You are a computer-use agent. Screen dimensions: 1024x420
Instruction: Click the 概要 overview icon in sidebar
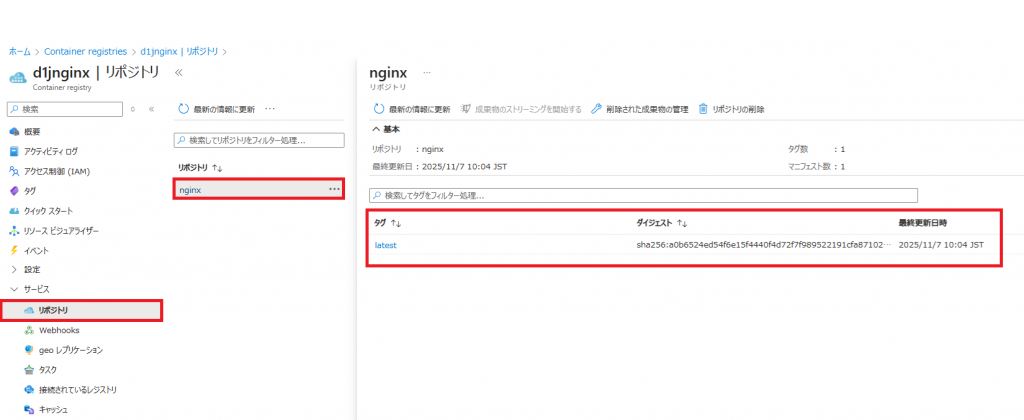point(14,132)
